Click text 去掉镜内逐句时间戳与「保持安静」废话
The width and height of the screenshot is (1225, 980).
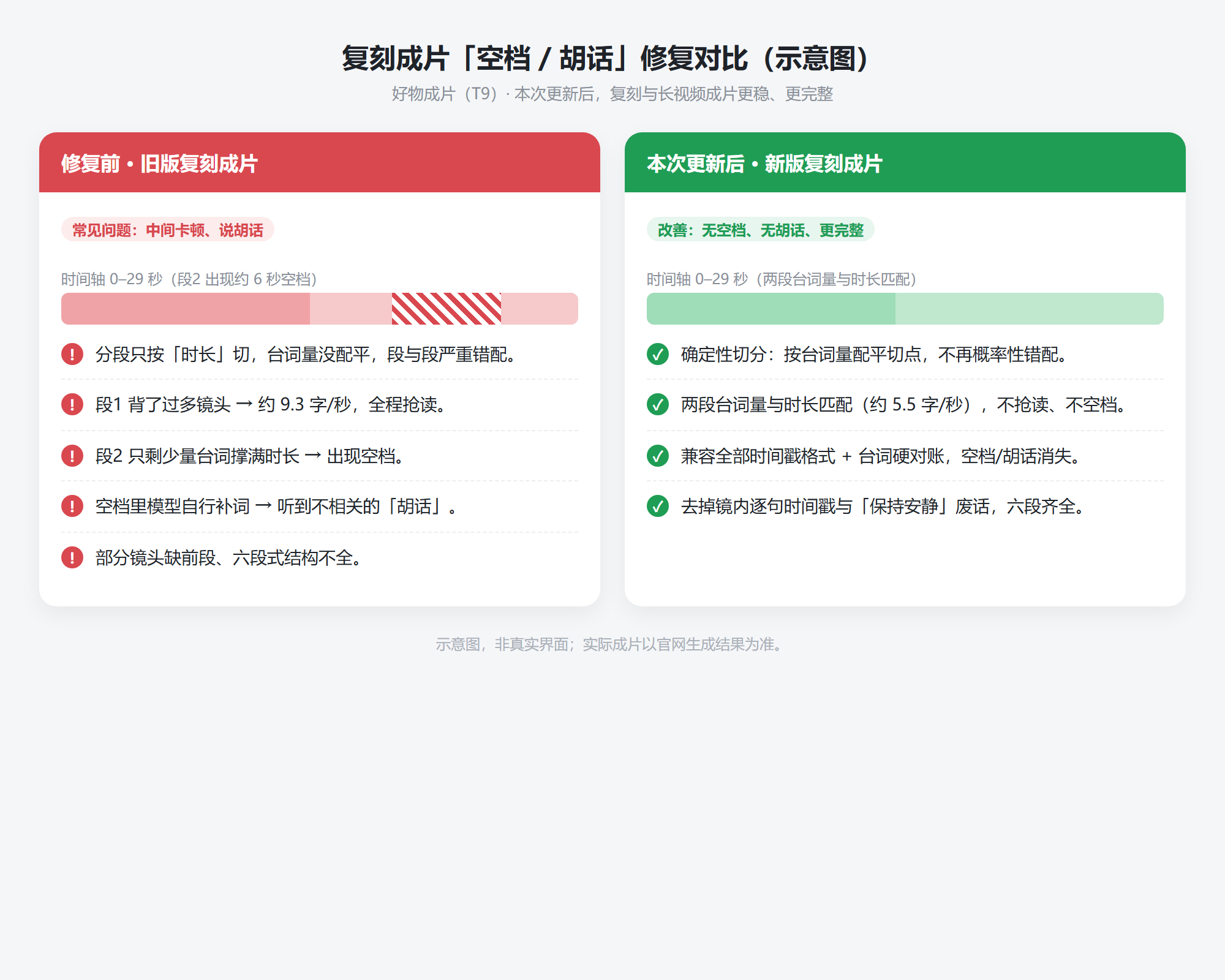point(883,507)
